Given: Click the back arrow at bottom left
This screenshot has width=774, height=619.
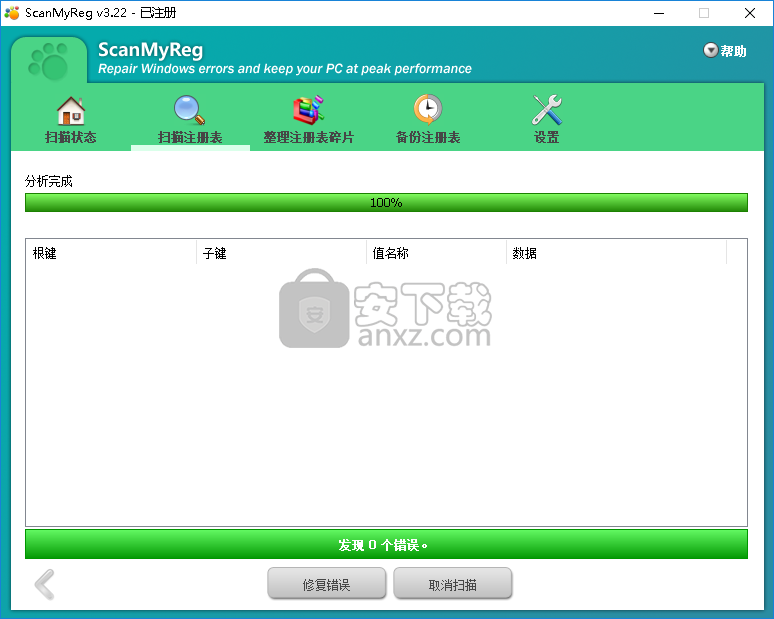Looking at the screenshot, I should point(44,584).
